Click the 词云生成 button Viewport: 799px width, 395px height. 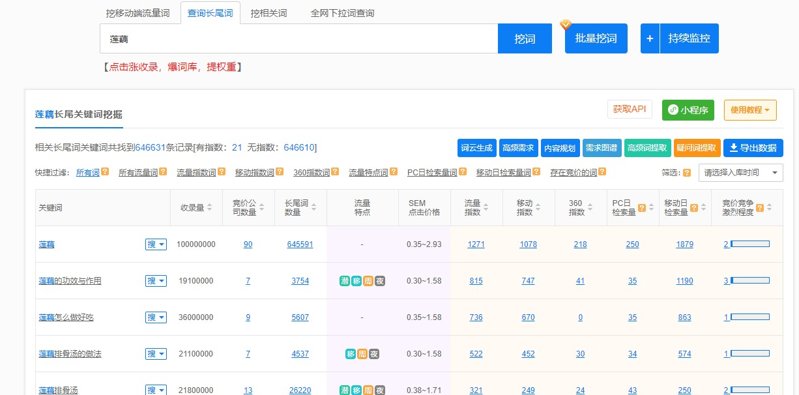click(477, 148)
